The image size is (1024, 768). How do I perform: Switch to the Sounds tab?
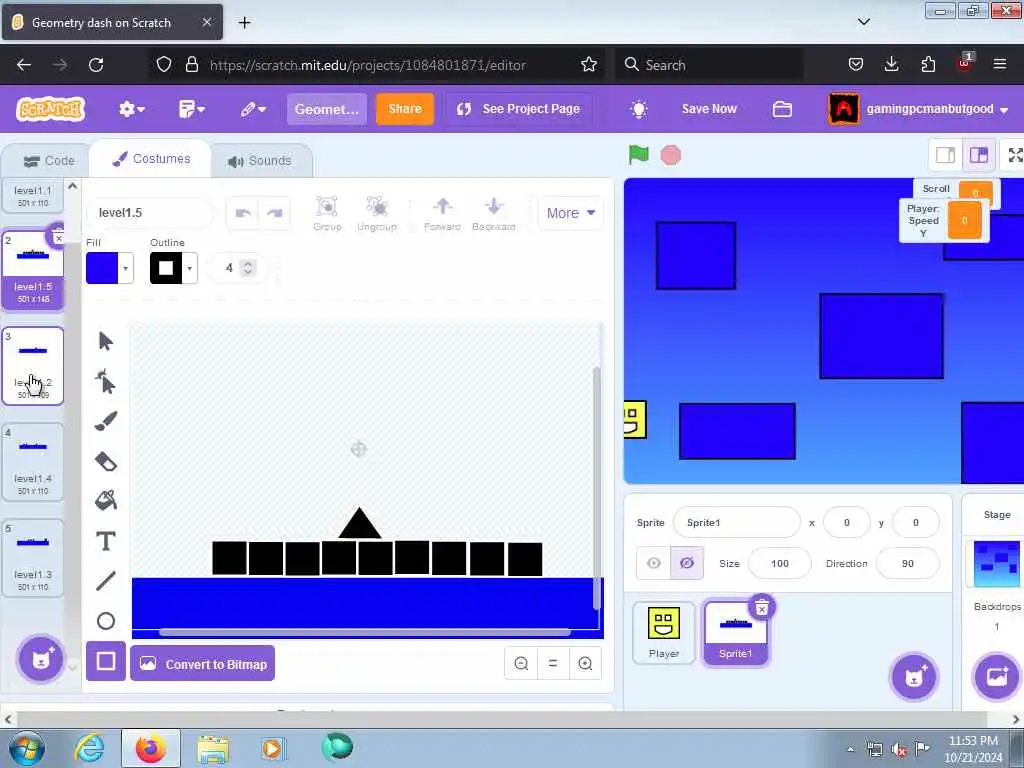pyautogui.click(x=260, y=161)
